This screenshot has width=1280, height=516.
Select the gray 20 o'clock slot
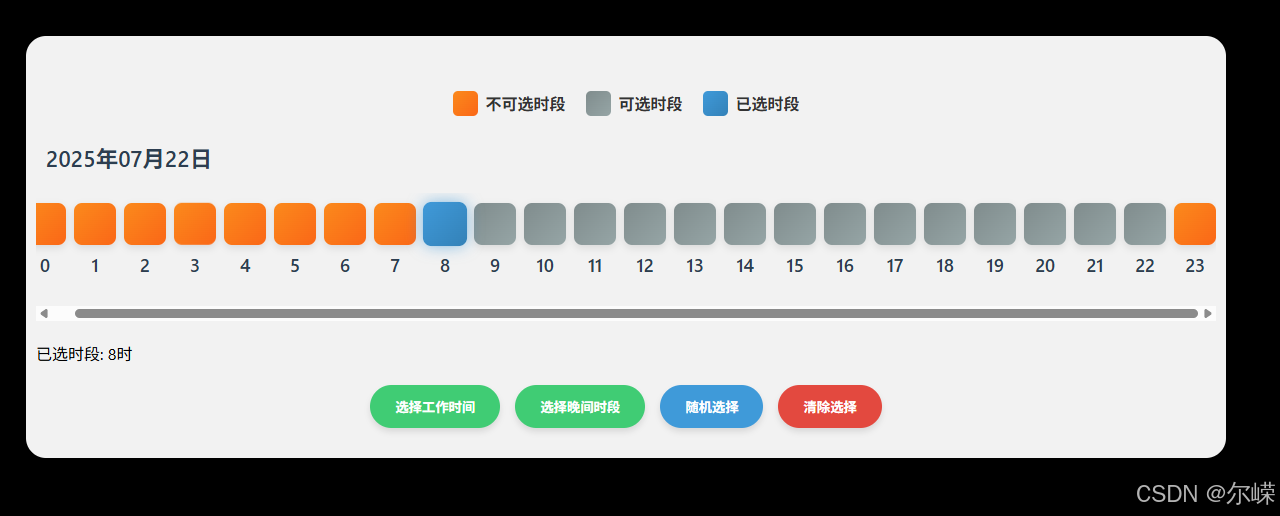(x=1045, y=224)
